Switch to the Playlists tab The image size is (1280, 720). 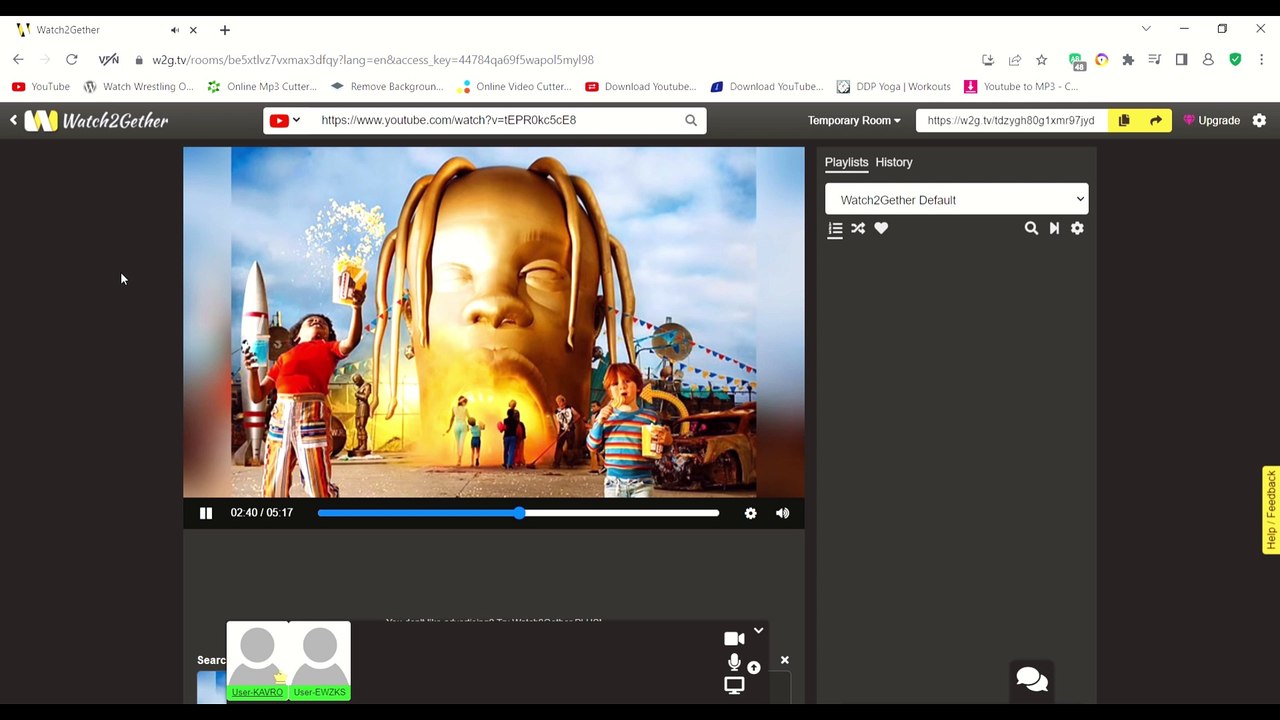[x=846, y=162]
